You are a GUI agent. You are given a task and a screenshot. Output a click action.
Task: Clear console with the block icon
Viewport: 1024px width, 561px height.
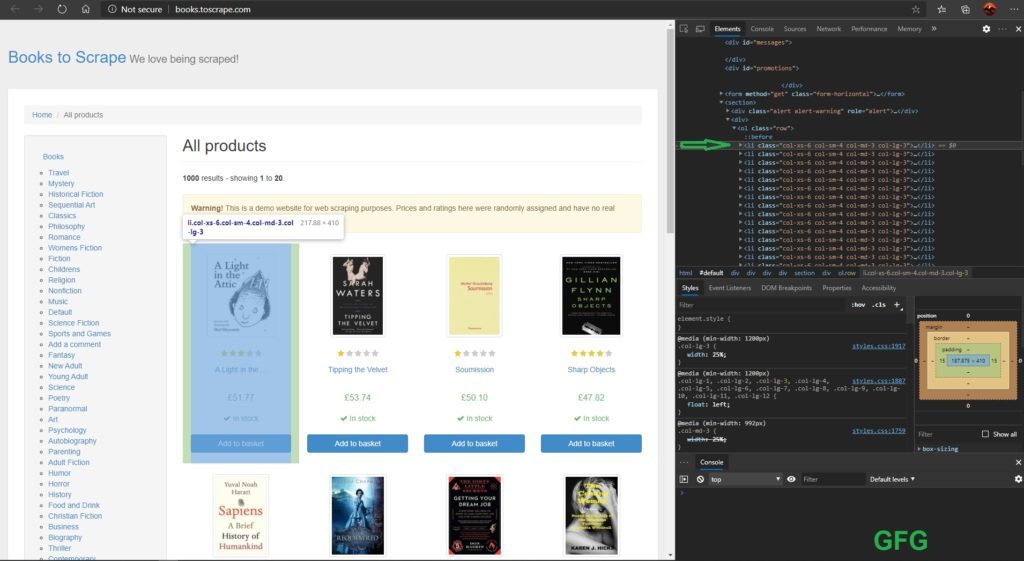pyautogui.click(x=700, y=479)
